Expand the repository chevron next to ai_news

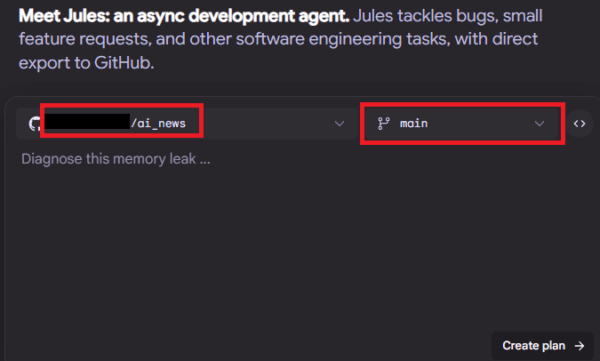click(x=339, y=124)
